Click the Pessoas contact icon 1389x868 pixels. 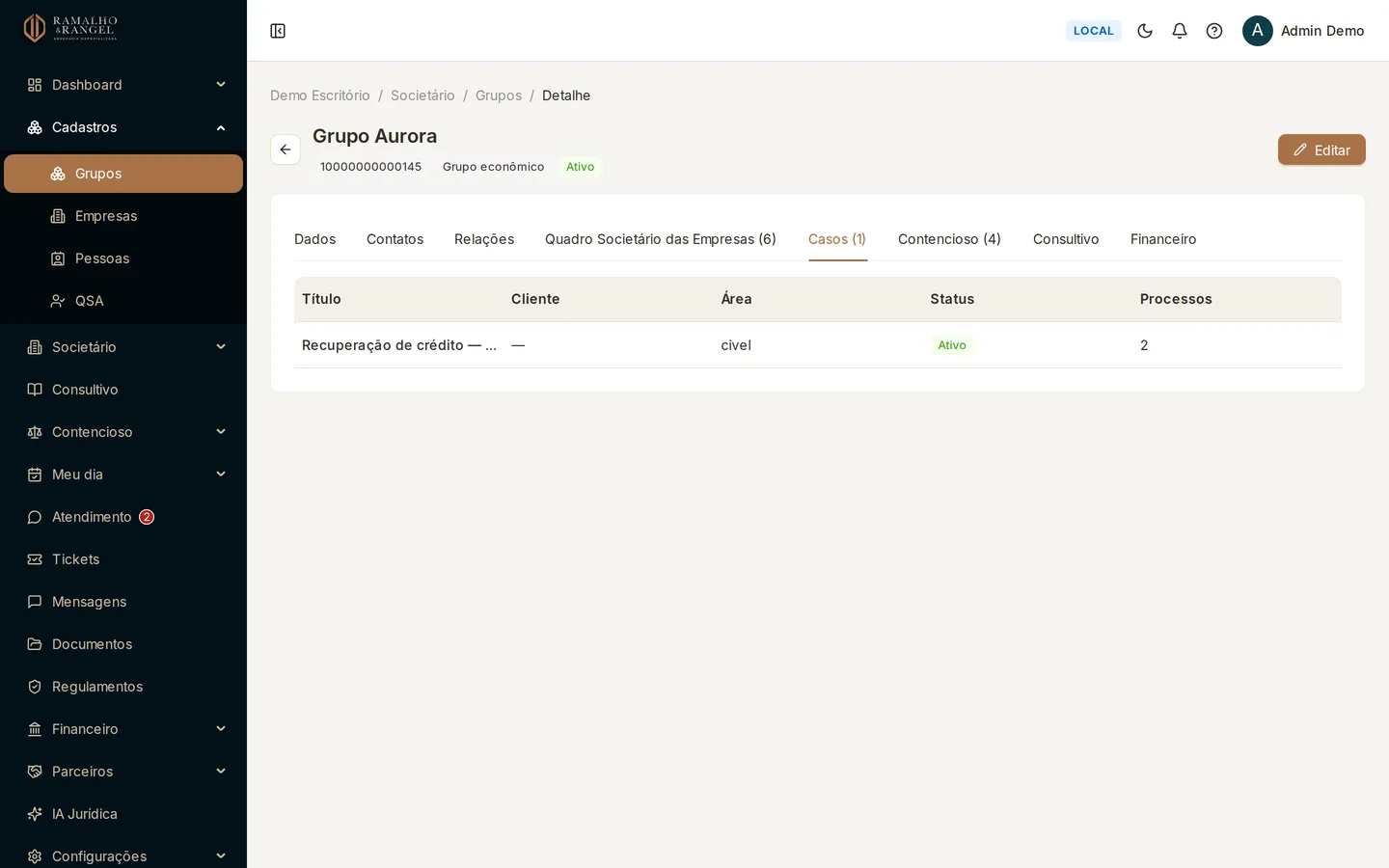pyautogui.click(x=58, y=258)
